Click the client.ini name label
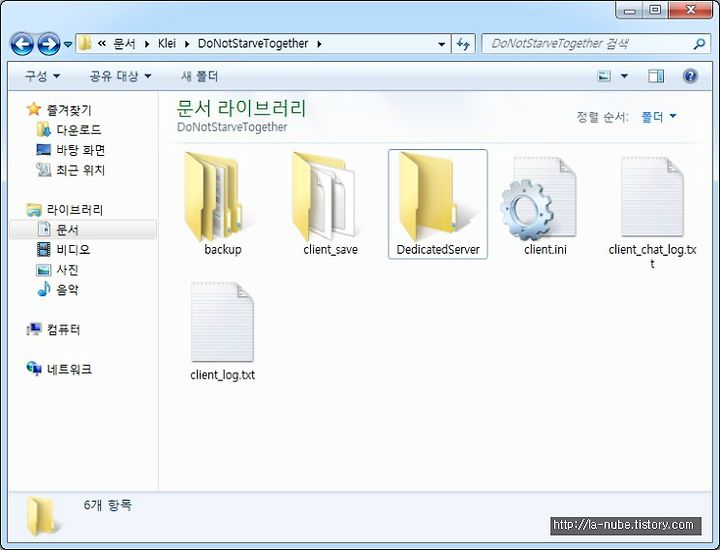Image resolution: width=720 pixels, height=550 pixels. pyautogui.click(x=545, y=249)
